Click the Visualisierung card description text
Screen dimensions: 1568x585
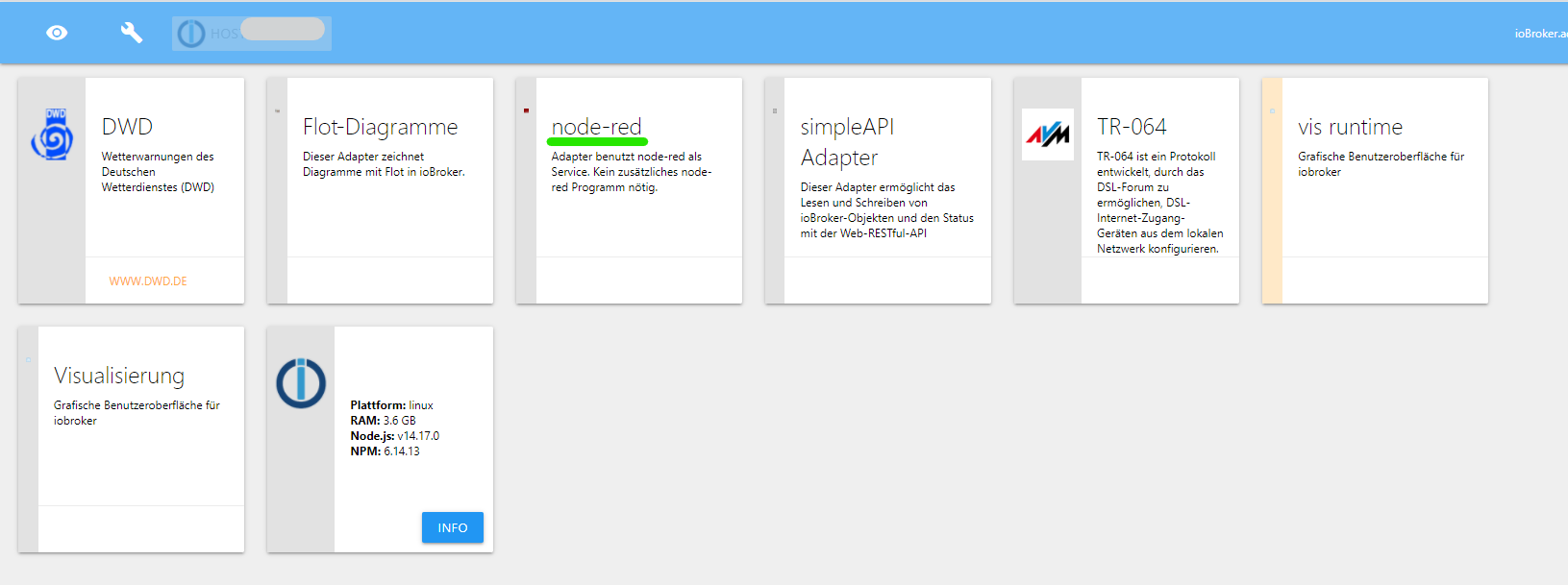(137, 413)
